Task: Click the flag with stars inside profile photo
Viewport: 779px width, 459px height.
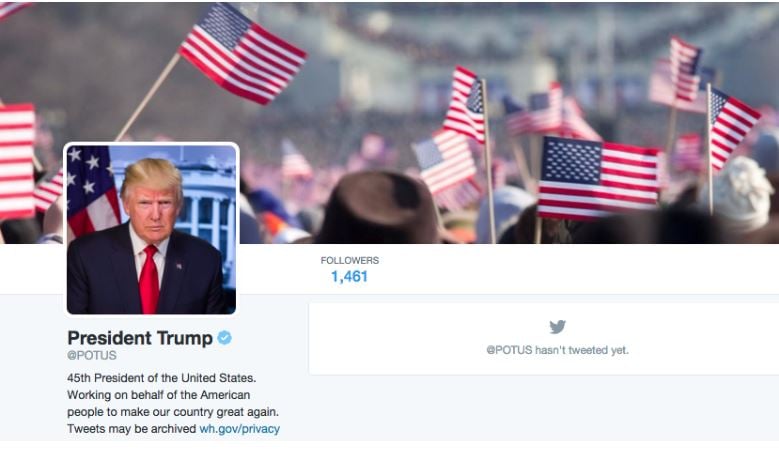Action: [x=92, y=191]
